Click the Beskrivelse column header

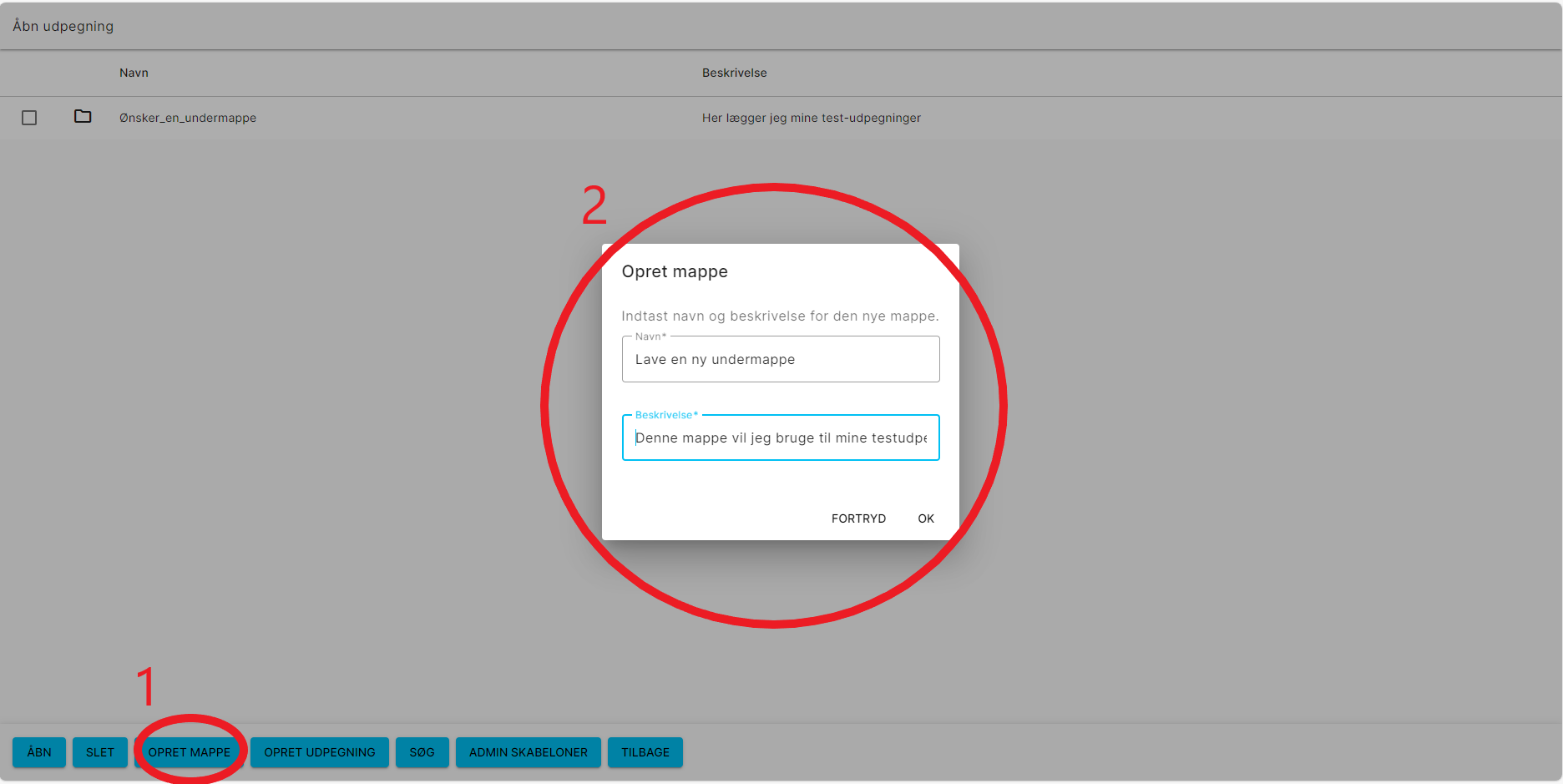tap(734, 73)
